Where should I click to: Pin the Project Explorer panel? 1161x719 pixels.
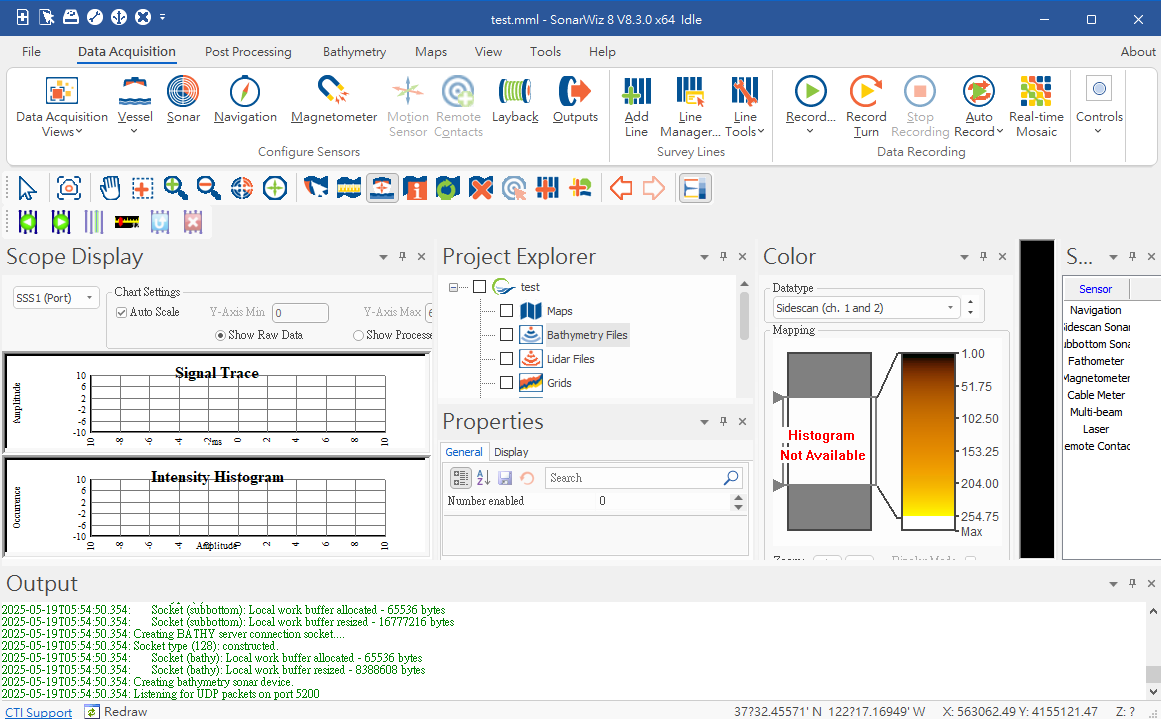(723, 256)
